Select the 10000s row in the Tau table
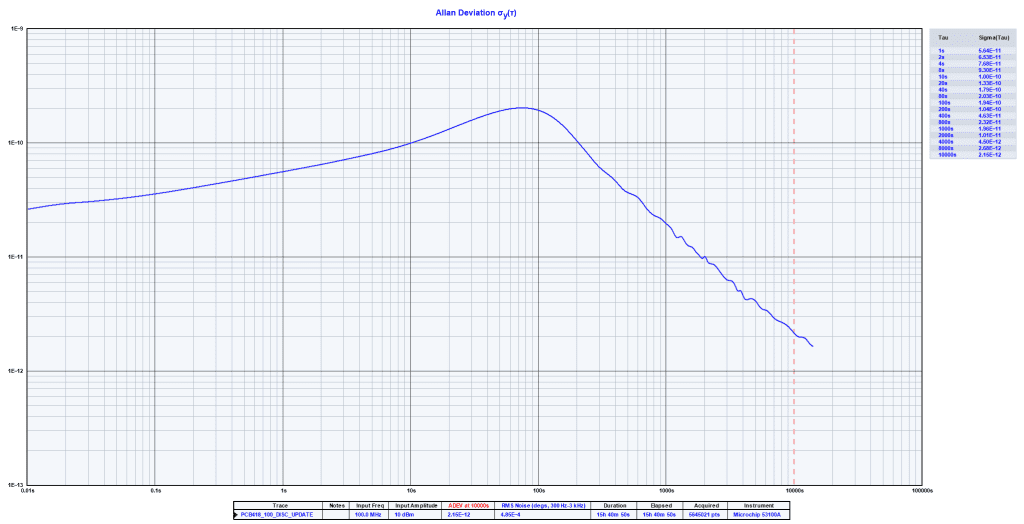 [945, 155]
